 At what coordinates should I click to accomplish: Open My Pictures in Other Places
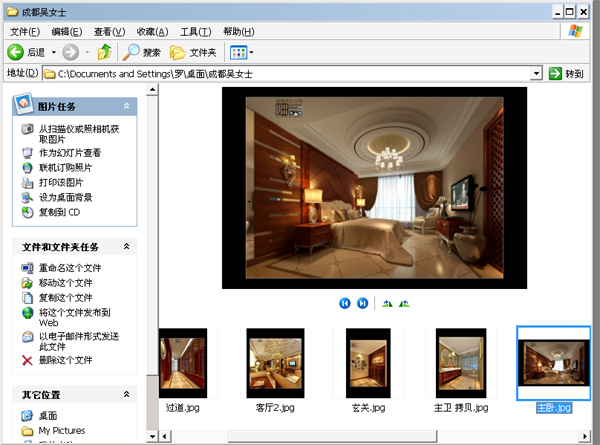click(62, 431)
